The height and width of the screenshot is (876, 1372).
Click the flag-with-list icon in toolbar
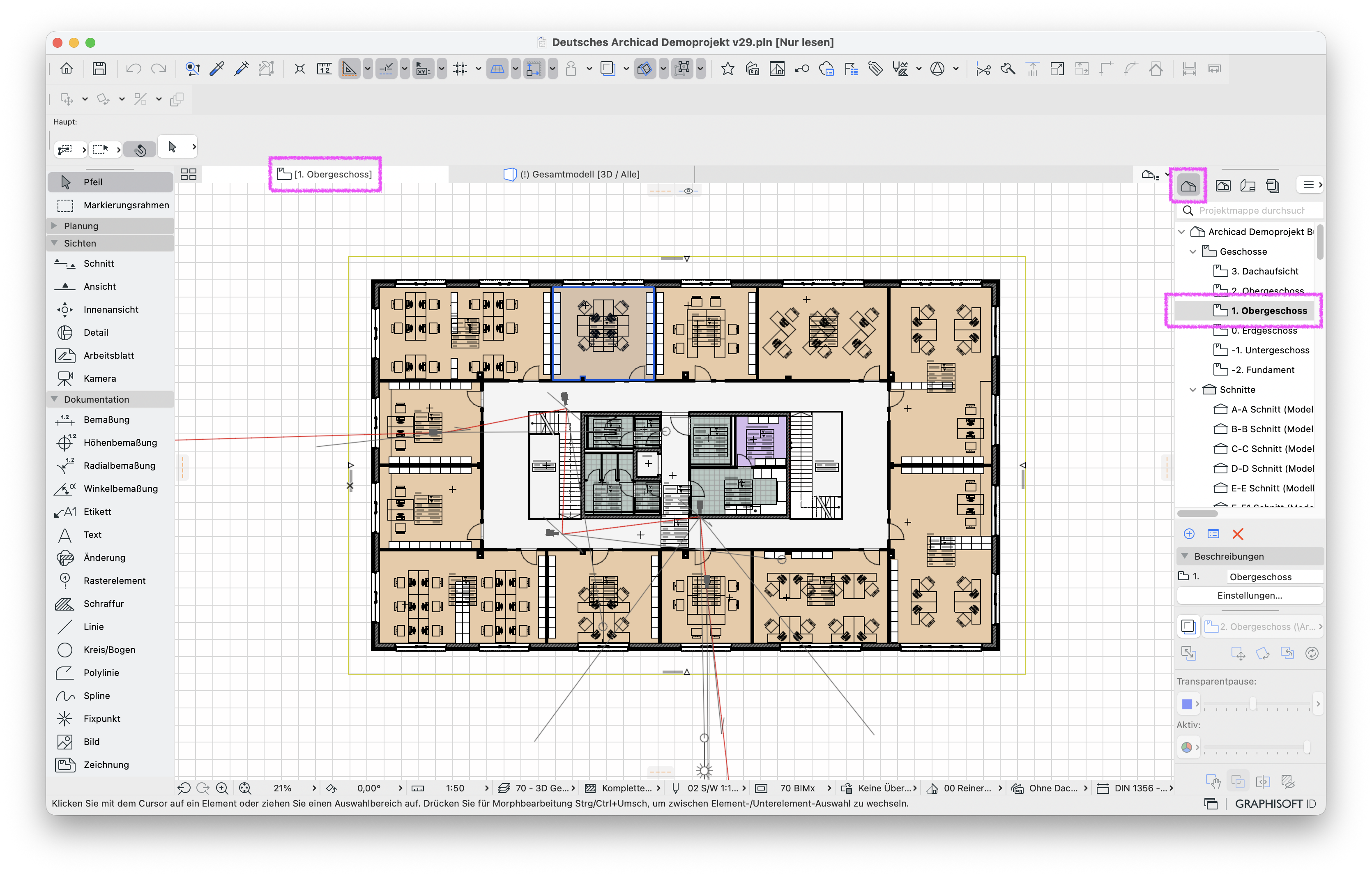[851, 69]
